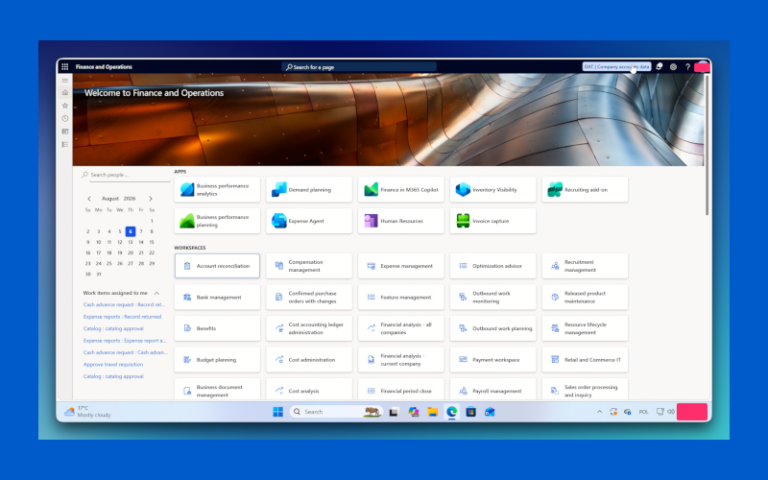Open volume speaker icon in tray
The height and width of the screenshot is (480, 768).
click(x=671, y=412)
